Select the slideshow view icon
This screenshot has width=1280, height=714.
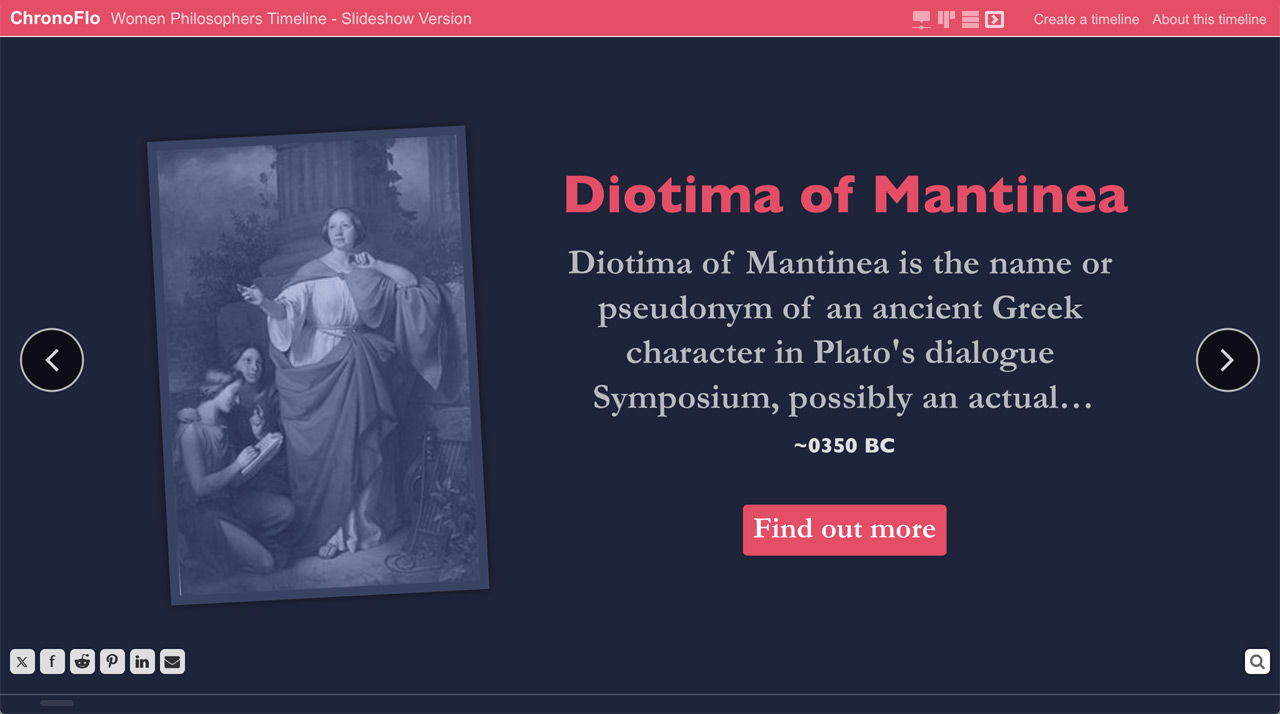click(x=994, y=19)
